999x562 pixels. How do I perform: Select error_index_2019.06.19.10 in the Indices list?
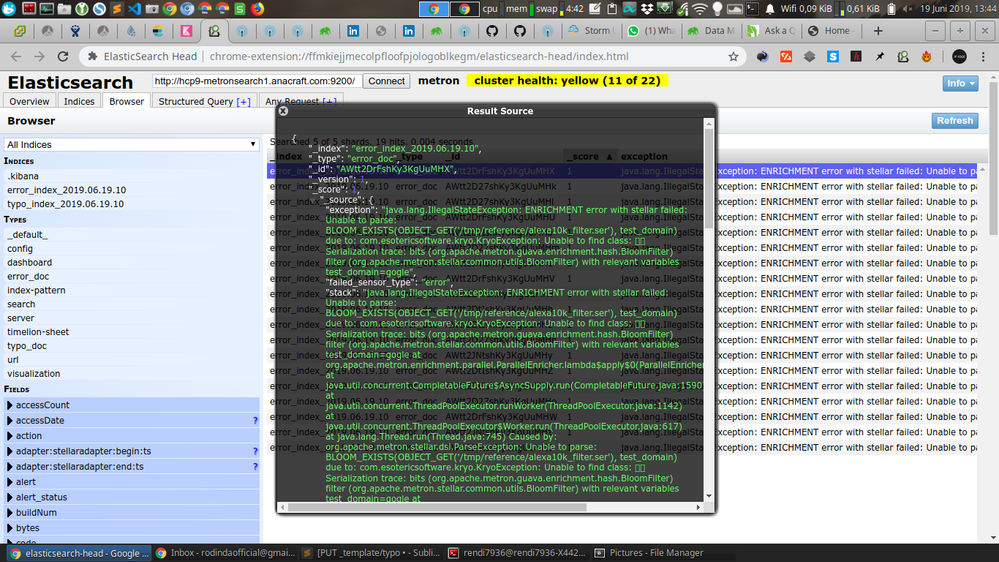66,190
